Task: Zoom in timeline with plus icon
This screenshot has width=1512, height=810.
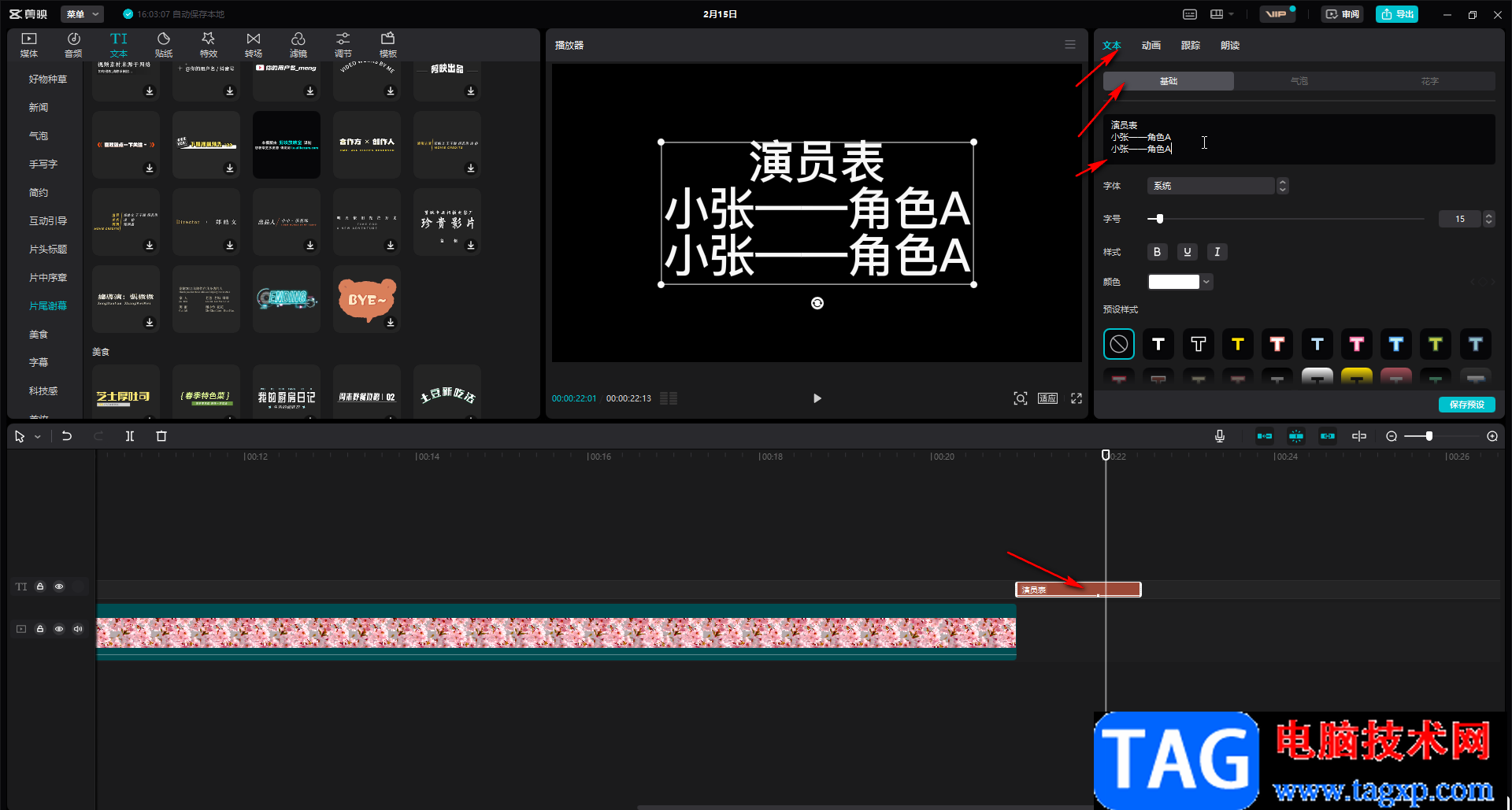Action: tap(1492, 436)
